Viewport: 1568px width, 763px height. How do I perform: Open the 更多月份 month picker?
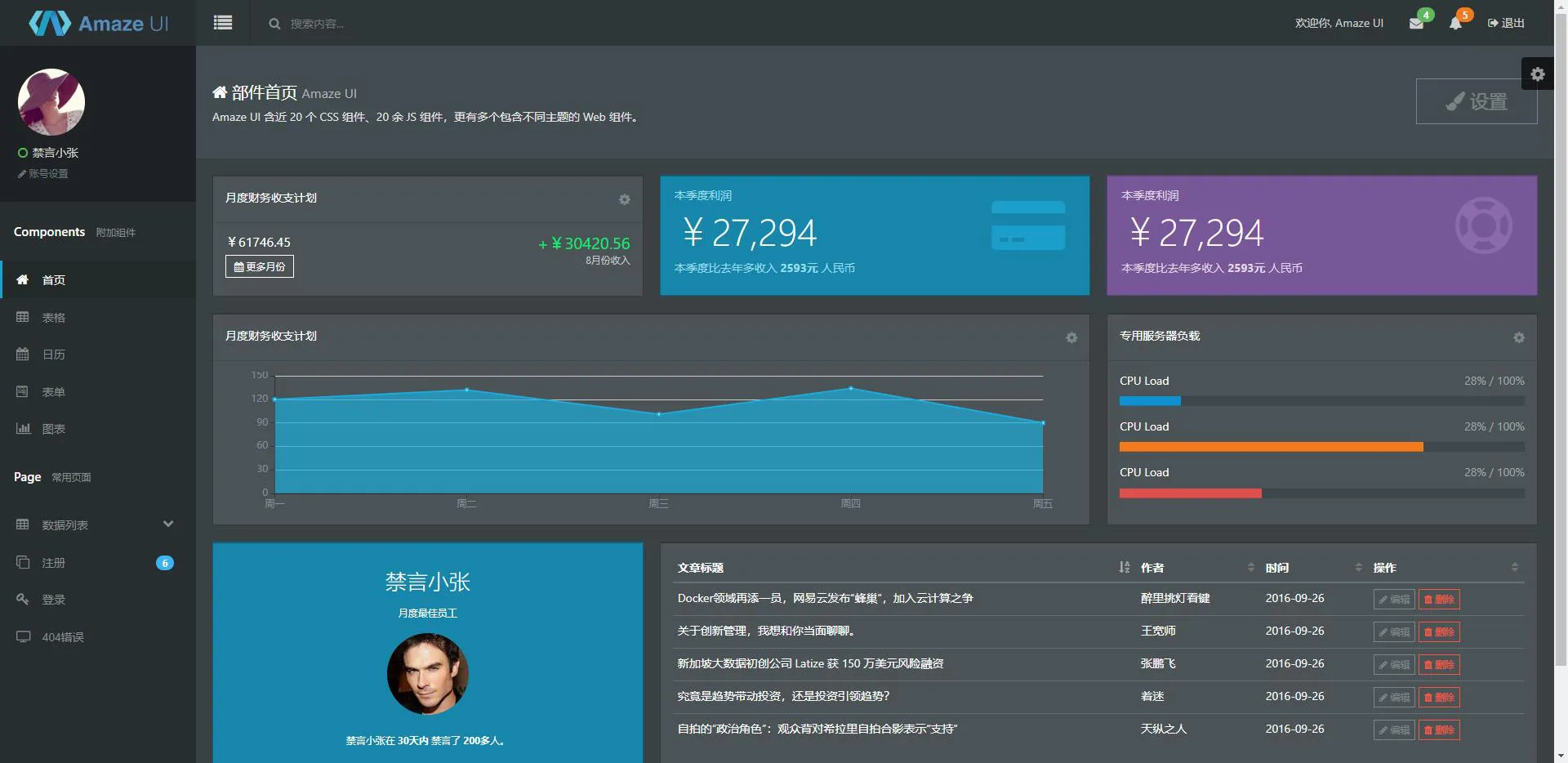pos(260,266)
